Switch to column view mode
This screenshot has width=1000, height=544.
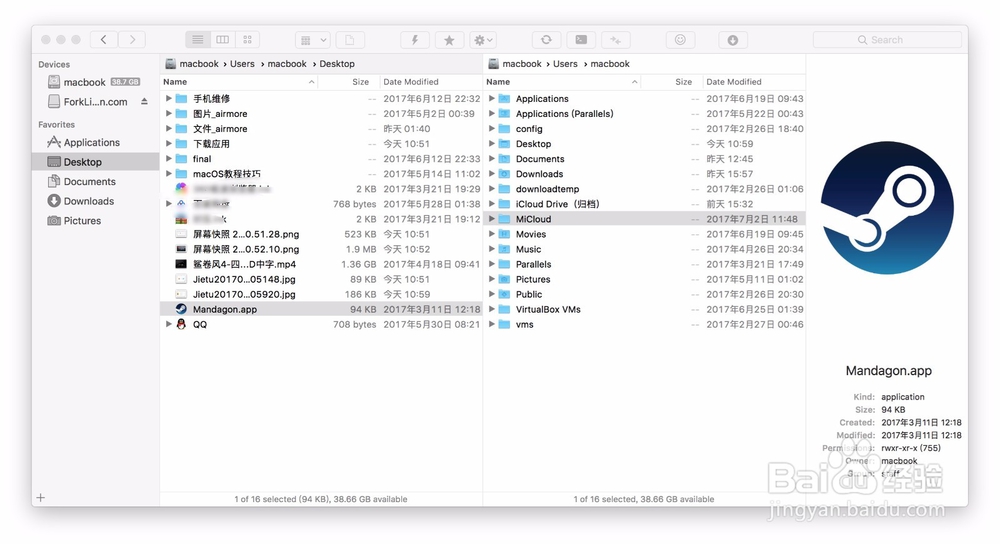[223, 40]
